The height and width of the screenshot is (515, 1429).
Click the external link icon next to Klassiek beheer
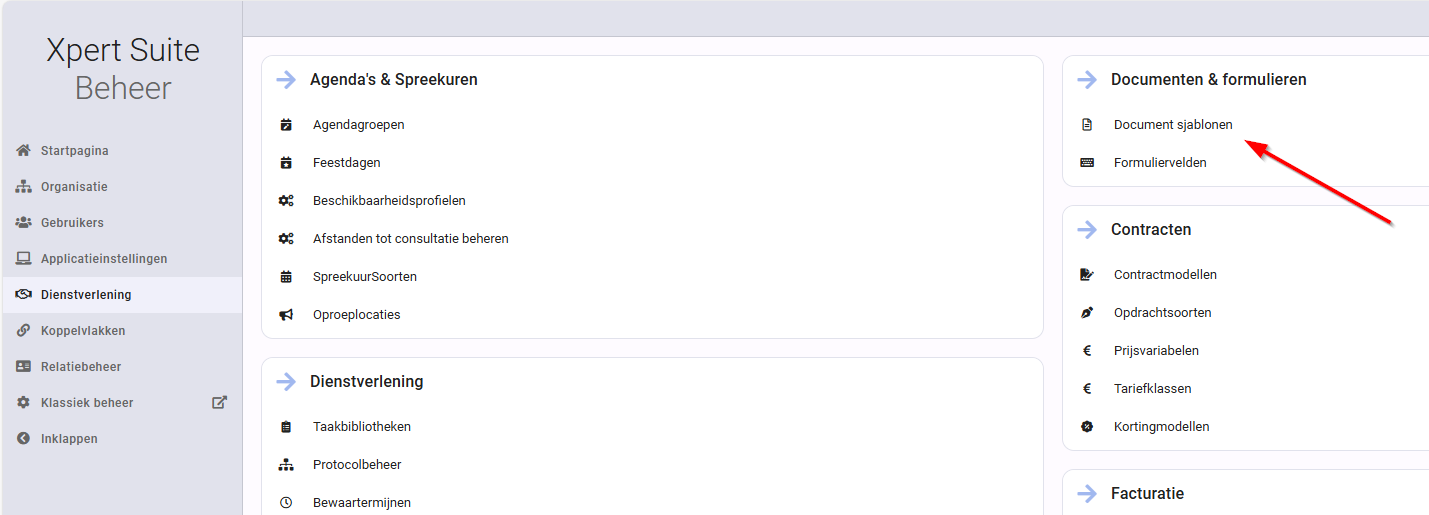pyautogui.click(x=220, y=402)
